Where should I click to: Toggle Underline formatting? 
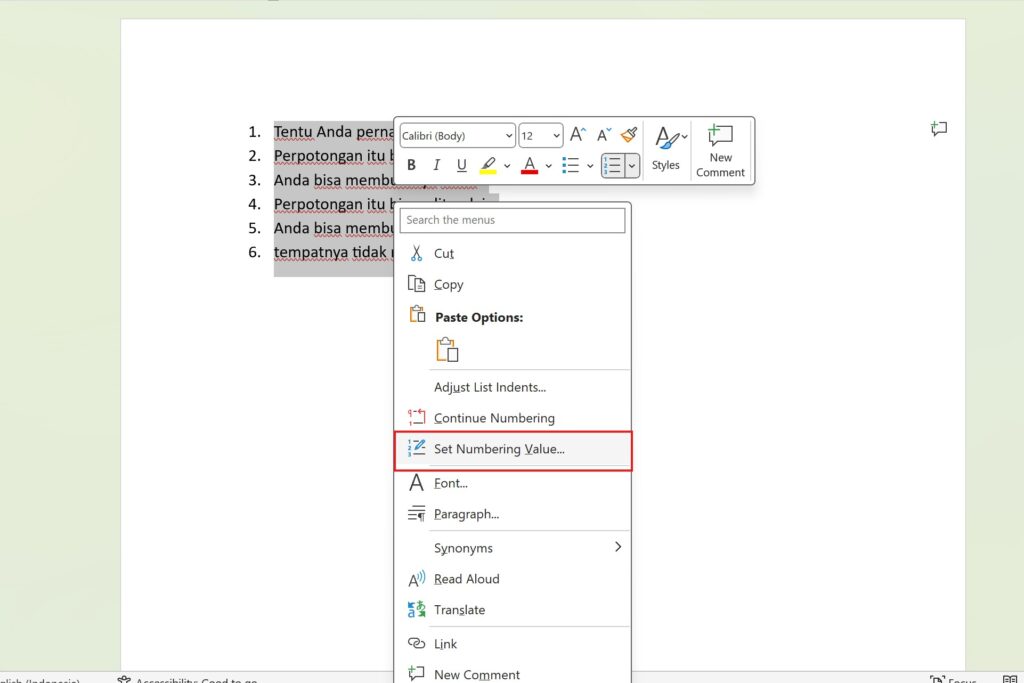[461, 166]
